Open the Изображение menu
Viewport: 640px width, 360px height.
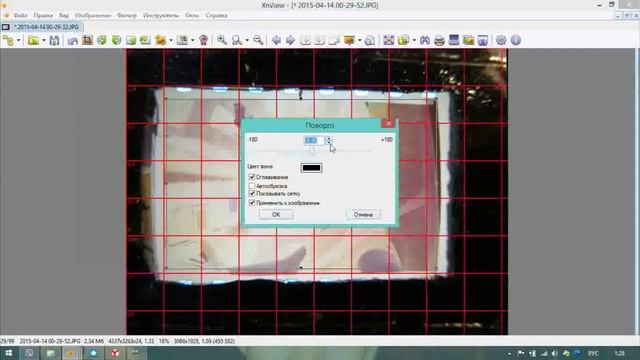coord(93,16)
